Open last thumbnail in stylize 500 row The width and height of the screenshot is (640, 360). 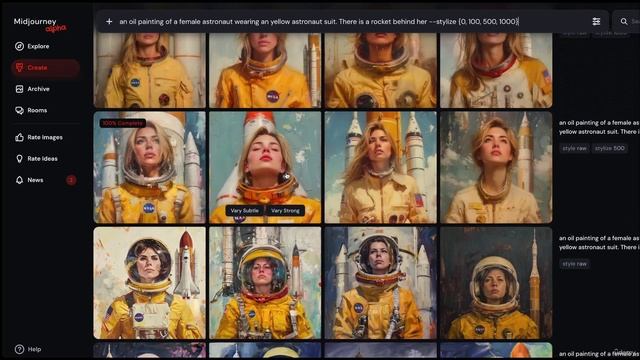pos(496,167)
